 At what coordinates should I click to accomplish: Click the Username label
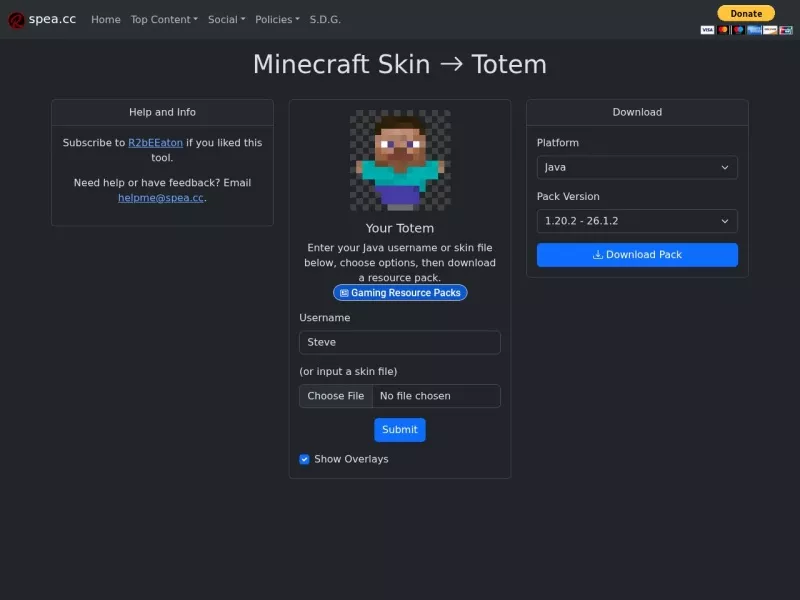point(324,318)
